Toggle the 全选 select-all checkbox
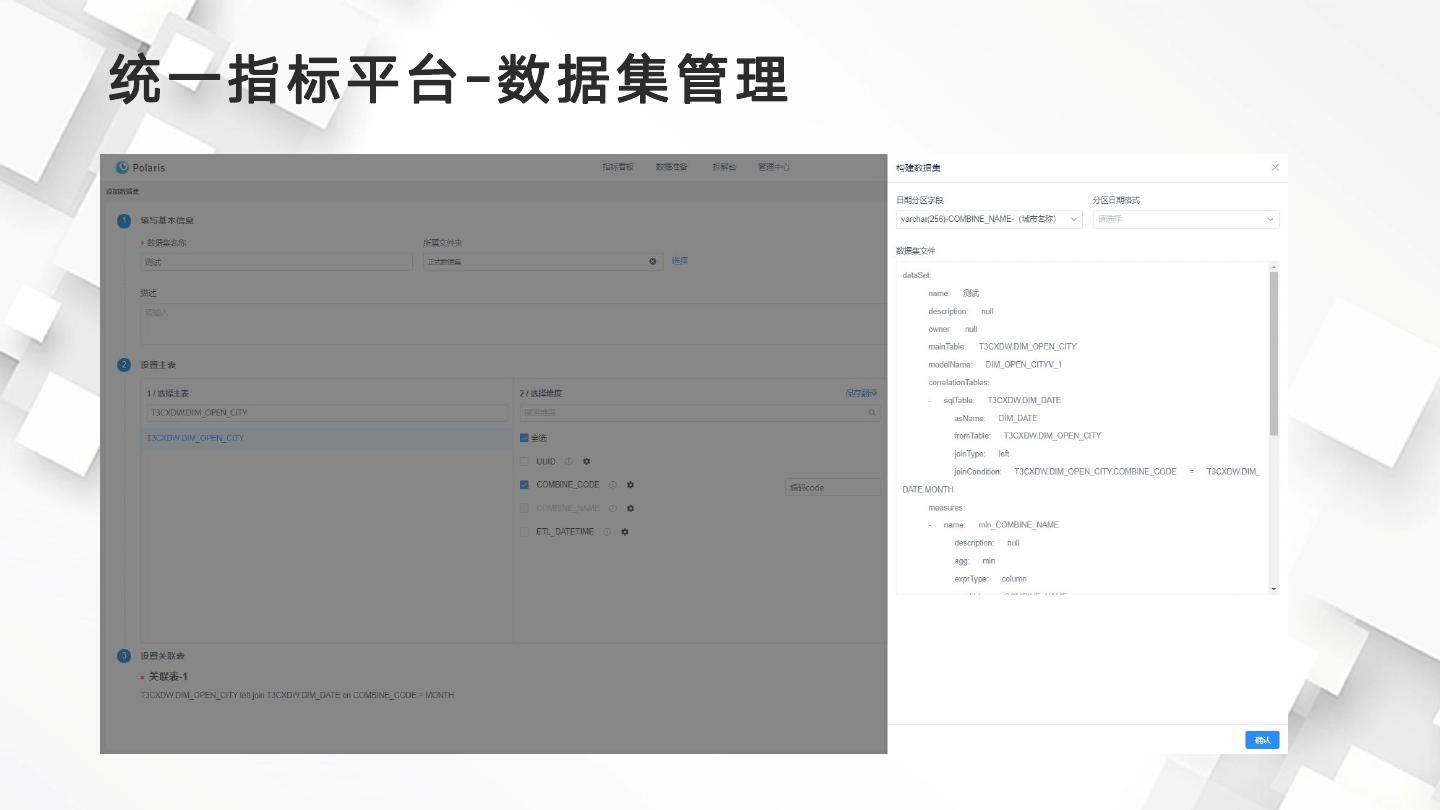Viewport: 1440px width, 810px height. click(x=524, y=438)
